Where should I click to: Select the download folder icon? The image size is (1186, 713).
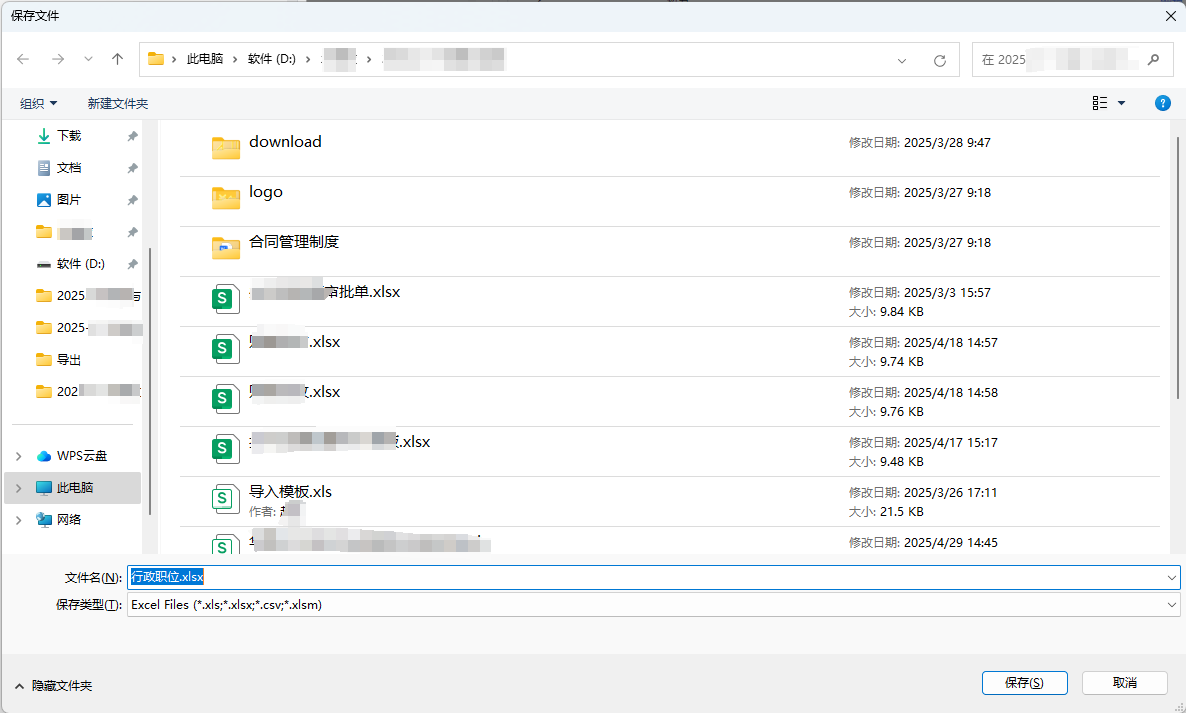226,147
